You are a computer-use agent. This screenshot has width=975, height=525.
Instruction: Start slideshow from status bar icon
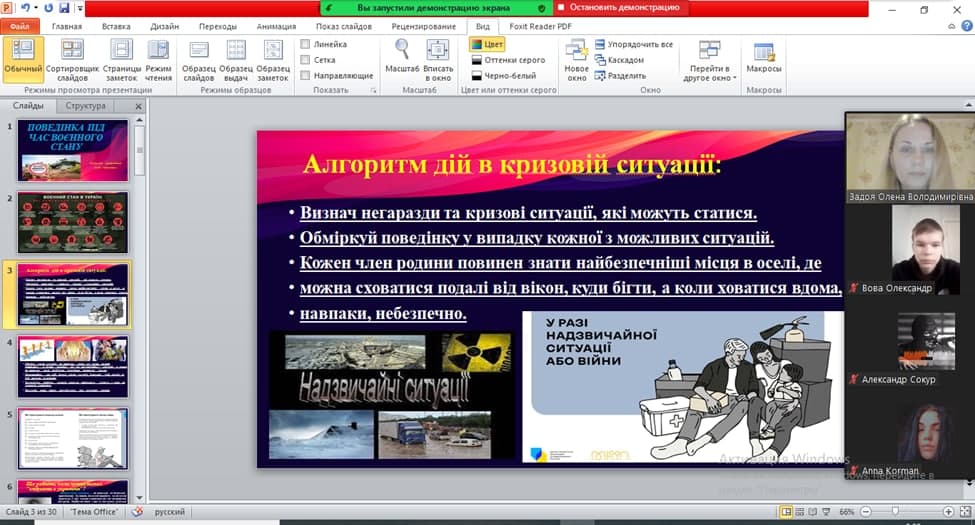(826, 511)
